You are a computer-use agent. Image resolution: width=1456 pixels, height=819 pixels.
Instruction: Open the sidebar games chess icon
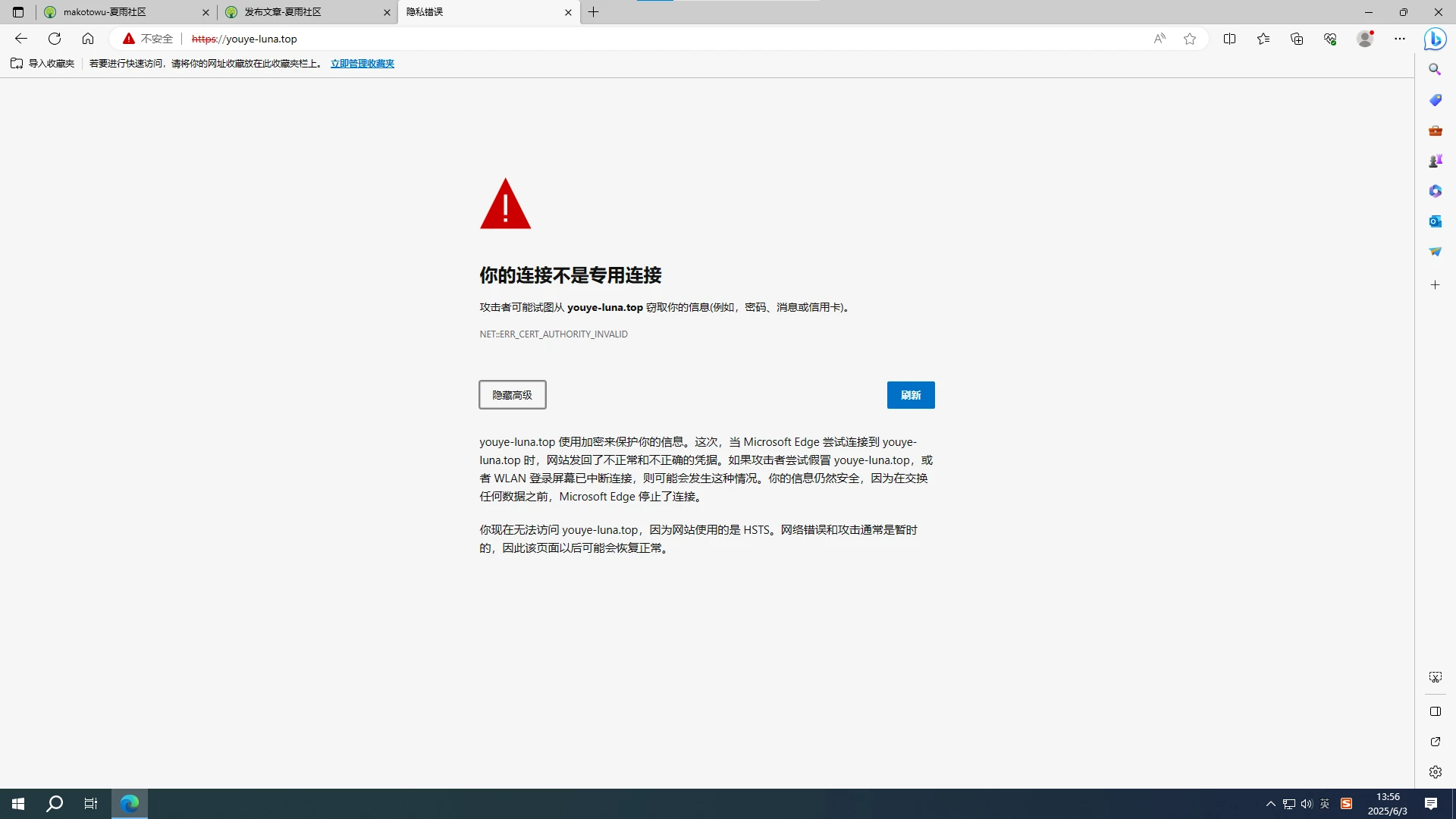[1435, 161]
